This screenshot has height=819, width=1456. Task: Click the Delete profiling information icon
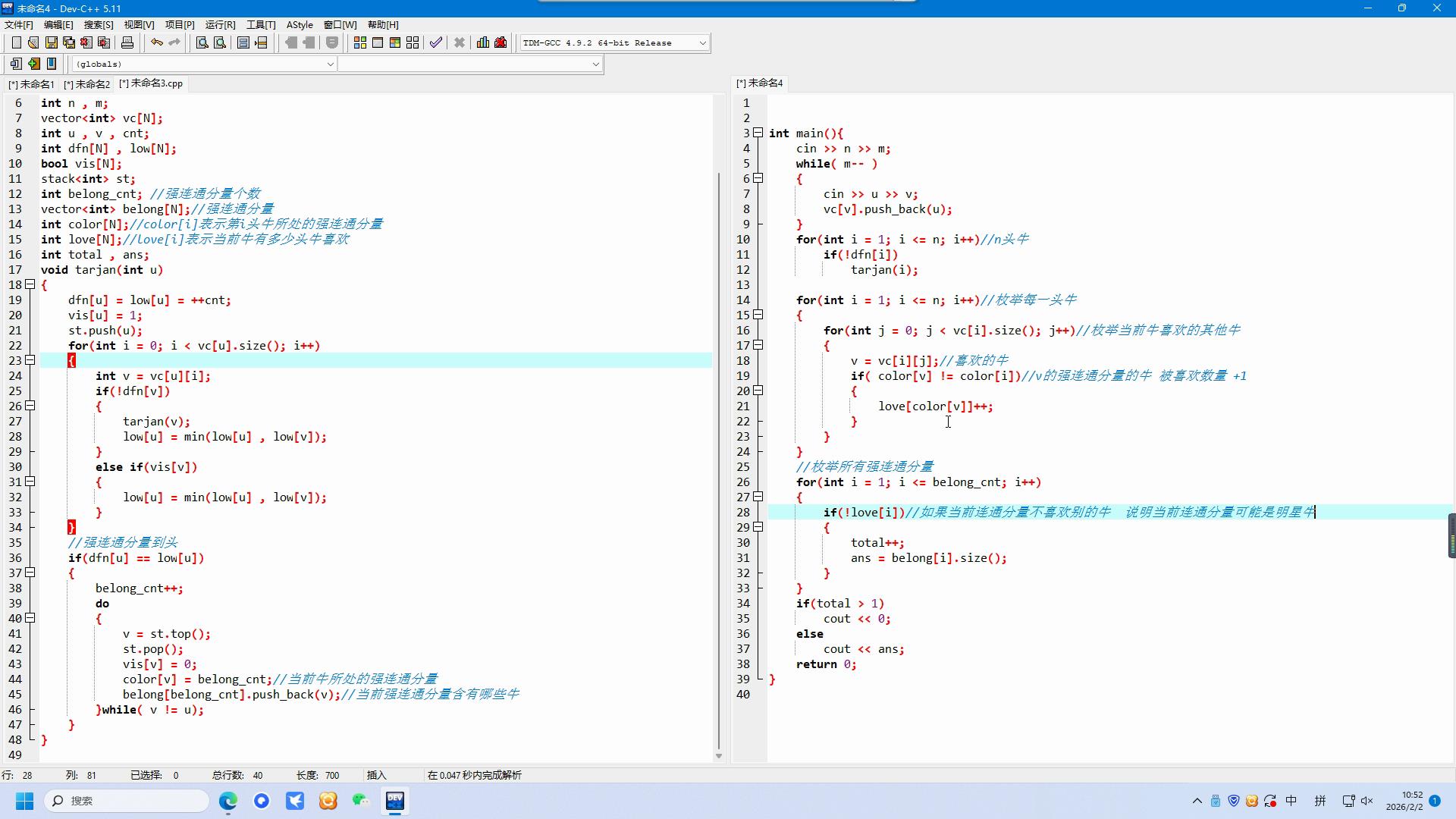click(x=500, y=42)
